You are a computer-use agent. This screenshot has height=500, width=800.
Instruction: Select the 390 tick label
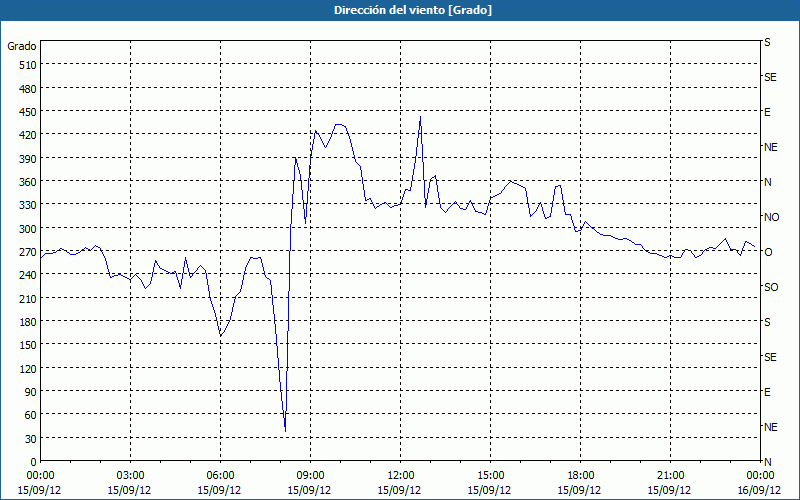pyautogui.click(x=28, y=159)
